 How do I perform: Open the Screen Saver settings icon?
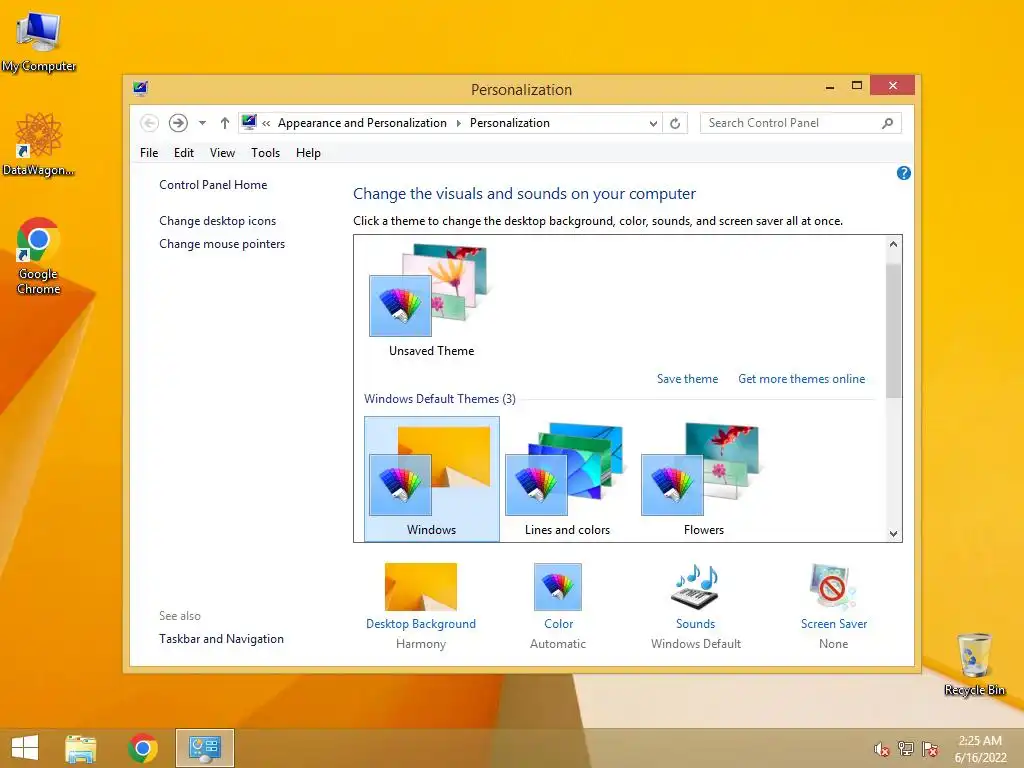(833, 586)
